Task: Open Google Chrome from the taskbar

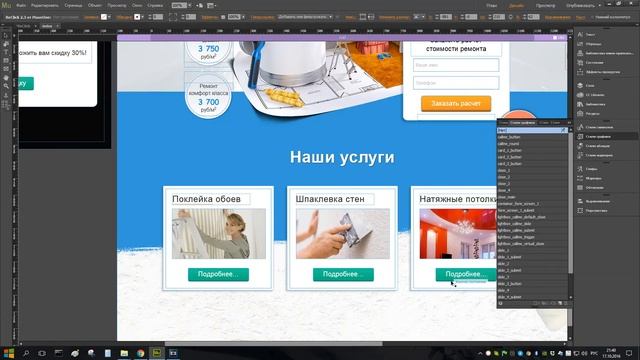Action: pyautogui.click(x=140, y=353)
